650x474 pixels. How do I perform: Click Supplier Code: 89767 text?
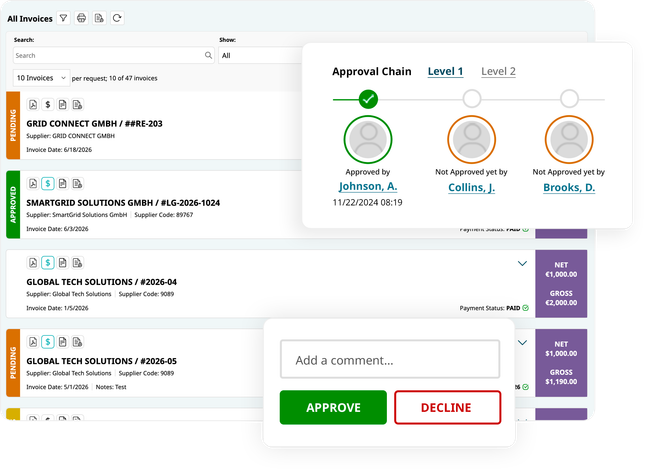click(x=164, y=215)
